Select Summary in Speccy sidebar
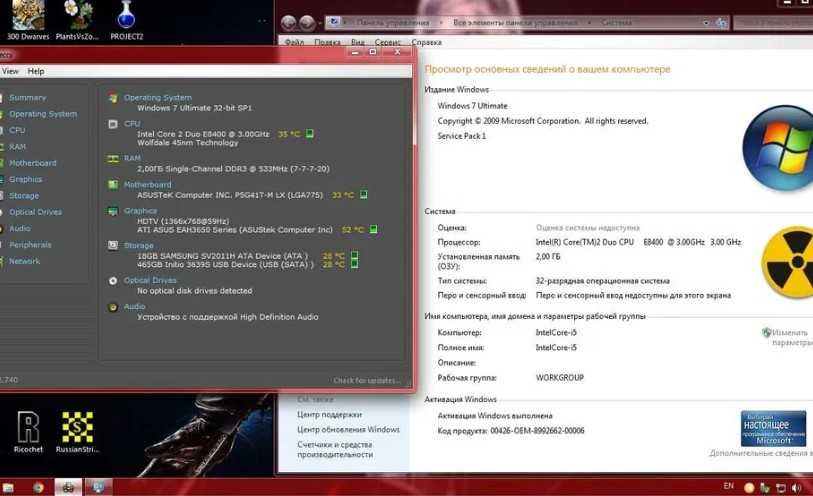The height and width of the screenshot is (496, 813). click(x=27, y=97)
